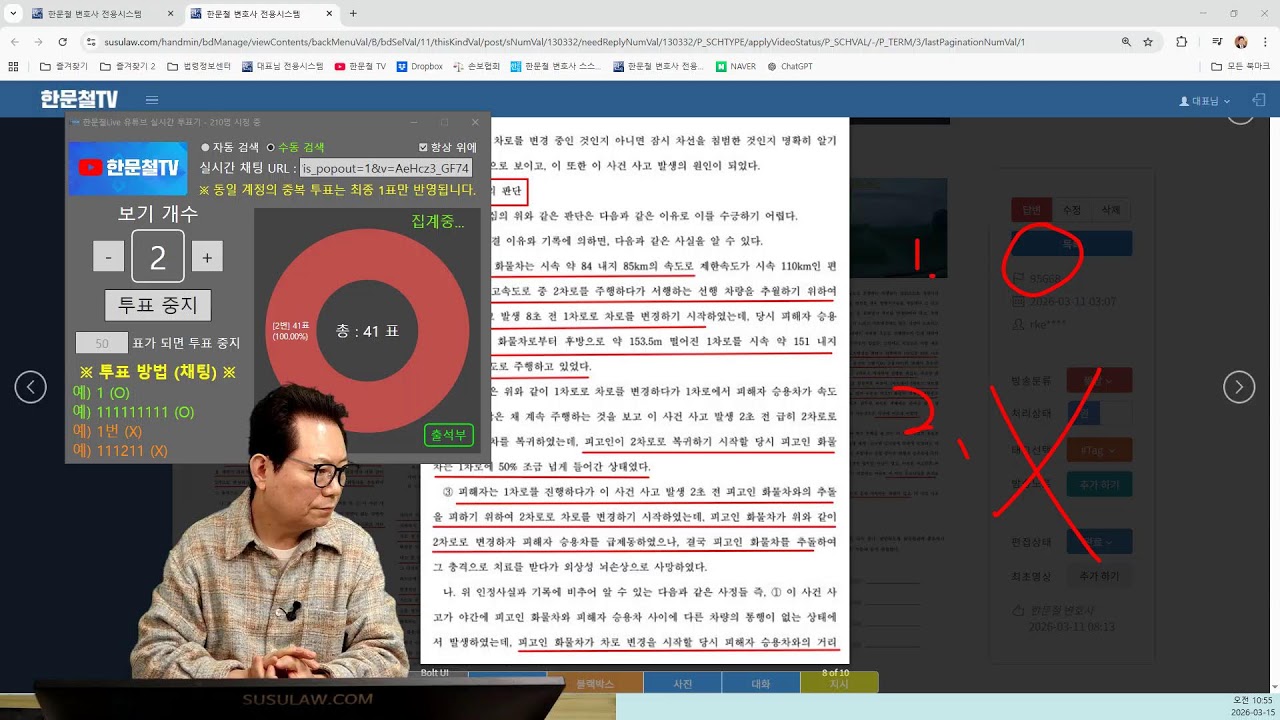The image size is (1280, 720).
Task: Open the apps grid in bookmarks bar
Action: pos(13,66)
